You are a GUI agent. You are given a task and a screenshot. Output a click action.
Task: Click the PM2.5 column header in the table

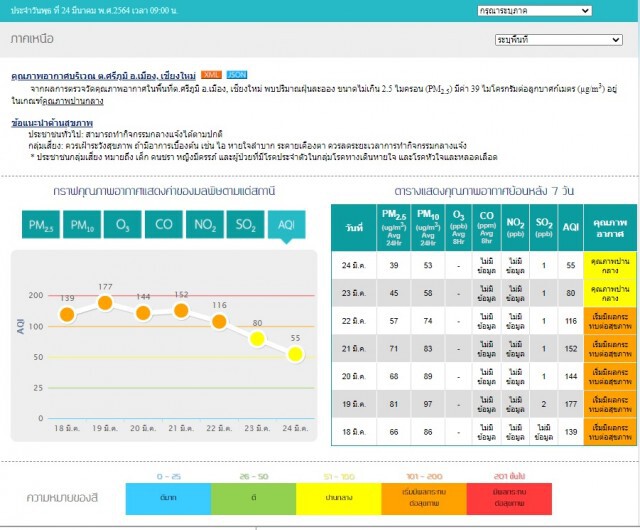click(394, 228)
